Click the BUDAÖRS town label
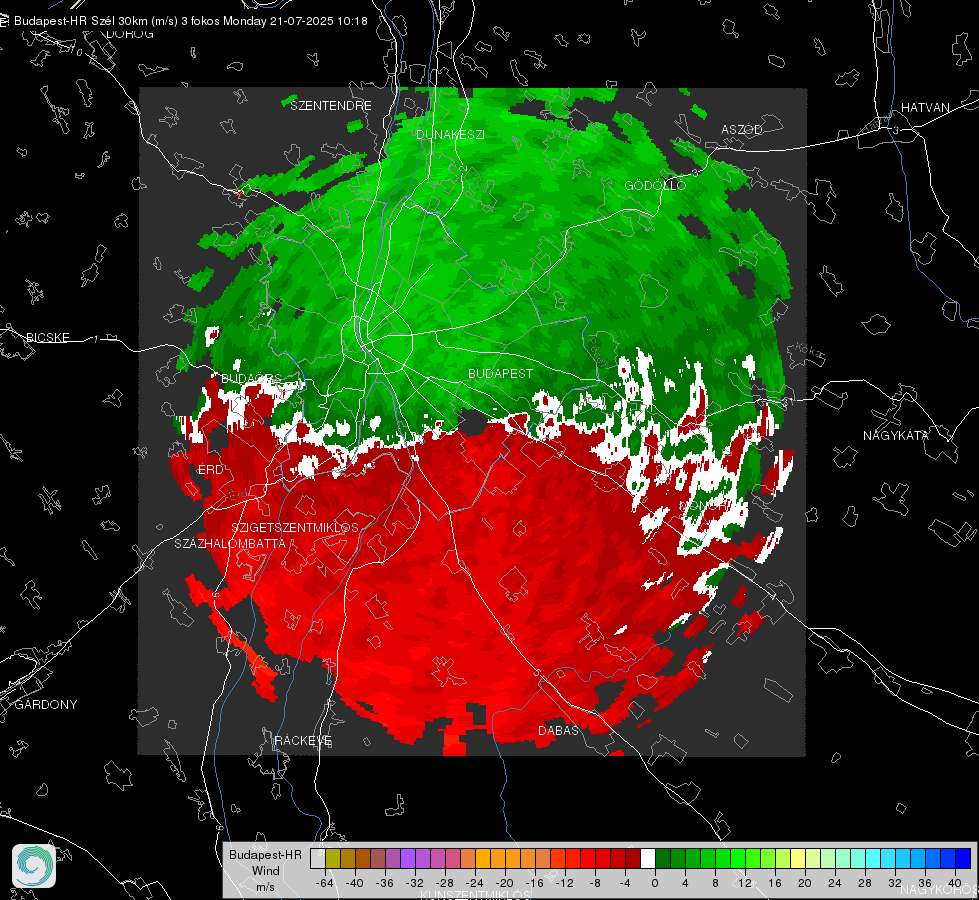Viewport: 979px width, 900px height. tap(251, 378)
